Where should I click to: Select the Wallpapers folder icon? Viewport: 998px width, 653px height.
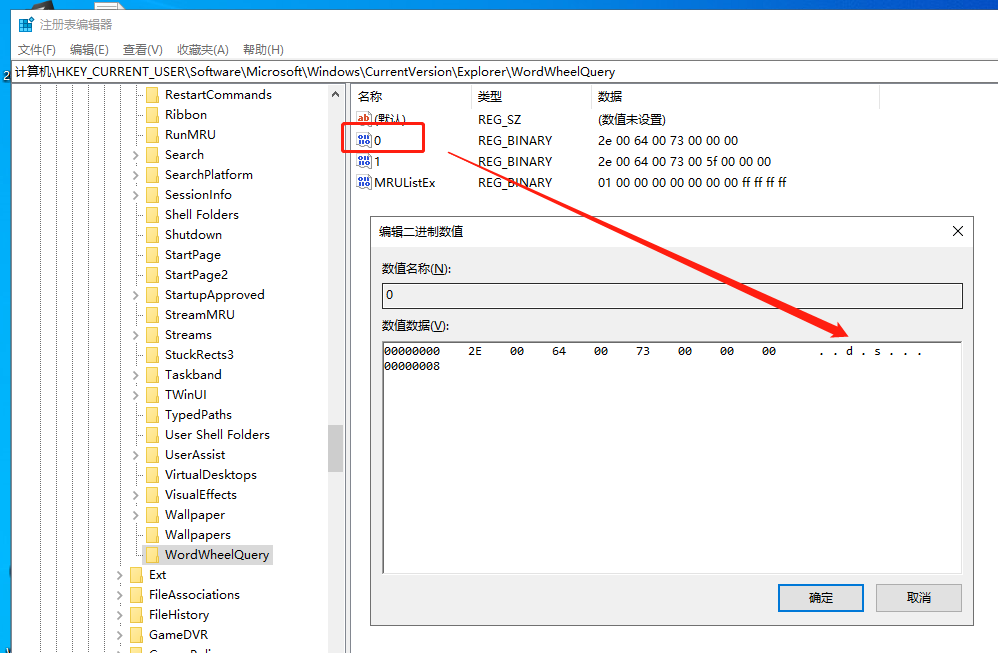click(152, 534)
